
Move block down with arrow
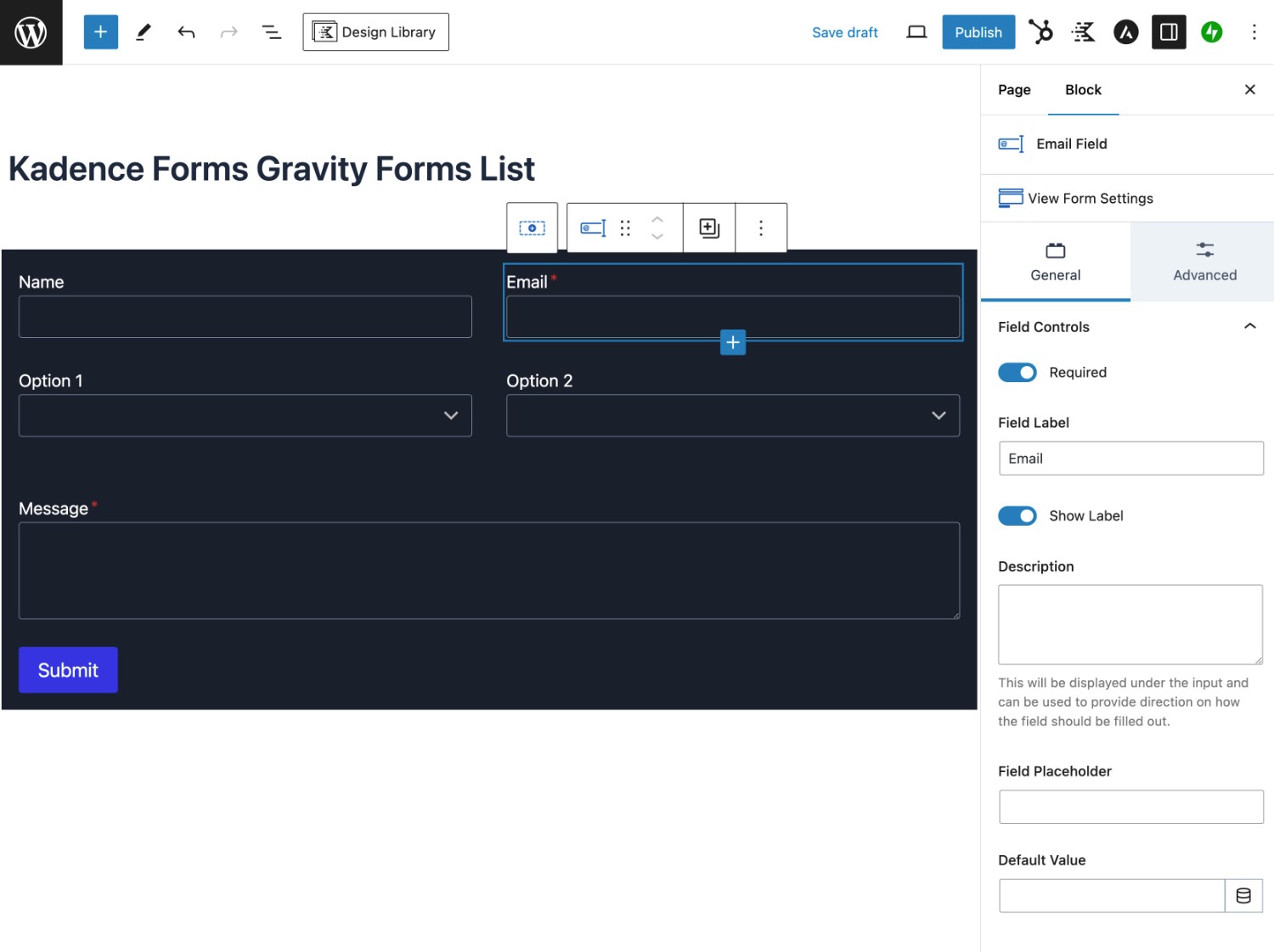tap(657, 237)
